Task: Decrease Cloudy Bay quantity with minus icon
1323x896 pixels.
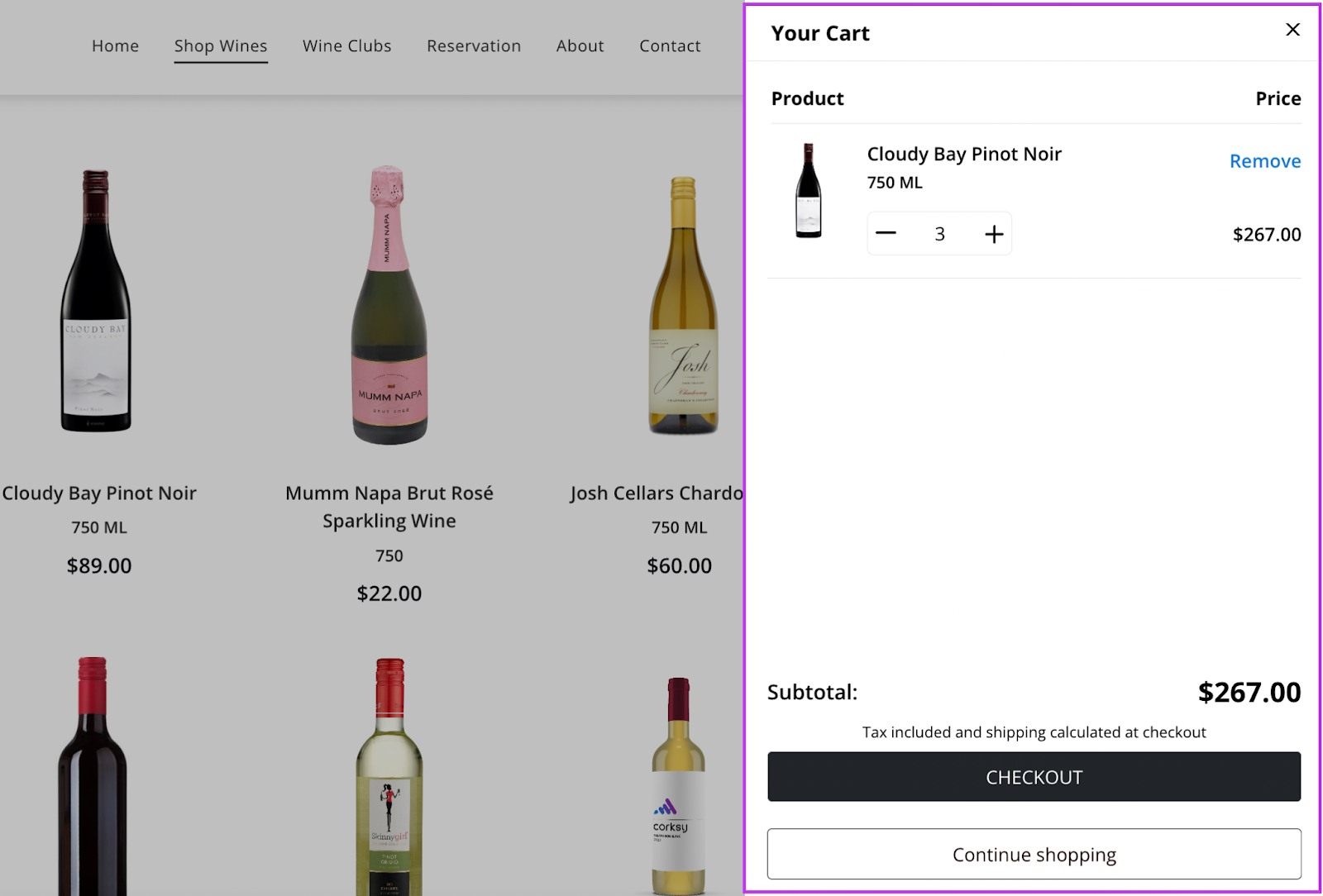Action: tap(886, 234)
